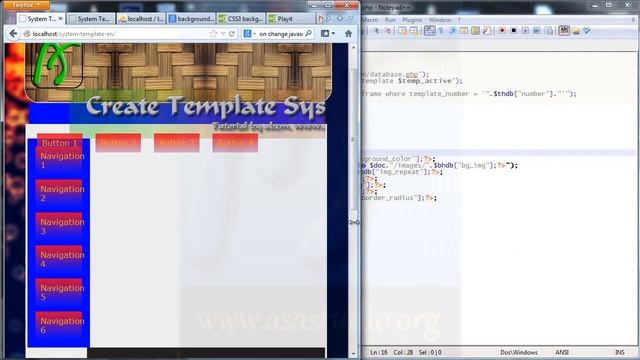Open the ? help menu in Notepad++
Image resolution: width=640 pixels, height=360 pixels.
[x=459, y=20]
